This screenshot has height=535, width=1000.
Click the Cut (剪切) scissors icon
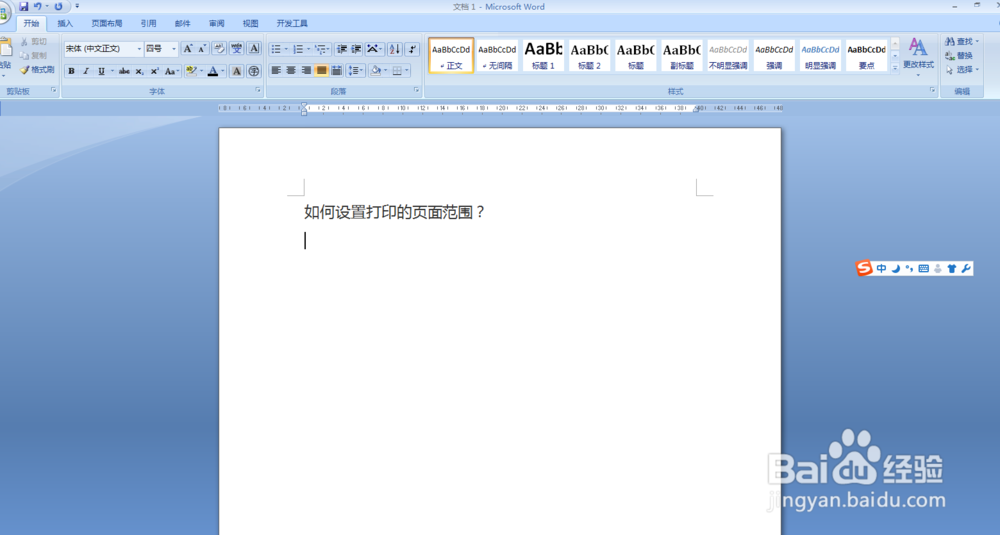pos(25,41)
